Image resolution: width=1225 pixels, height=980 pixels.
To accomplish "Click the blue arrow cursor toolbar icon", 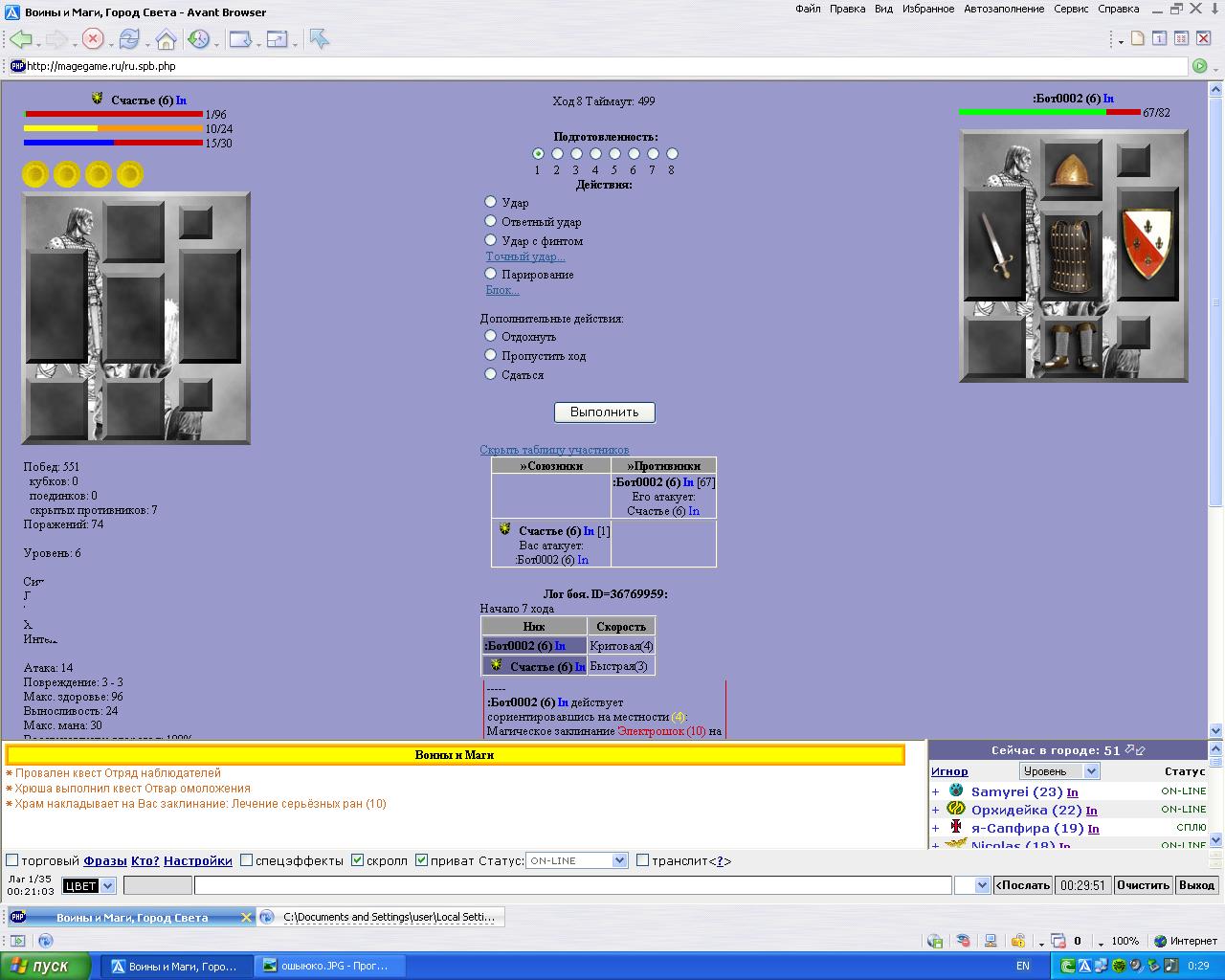I will [319, 39].
